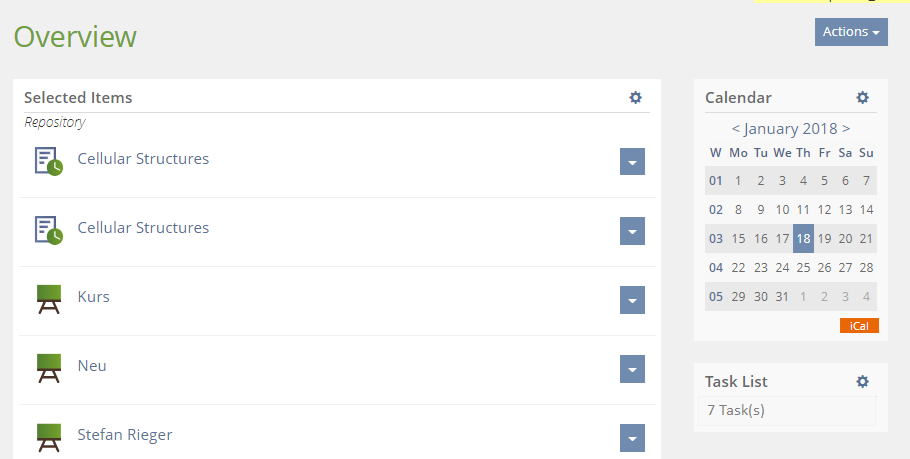Click the Kurs course chalkboard icon
This screenshot has height=459, width=910.
48,298
